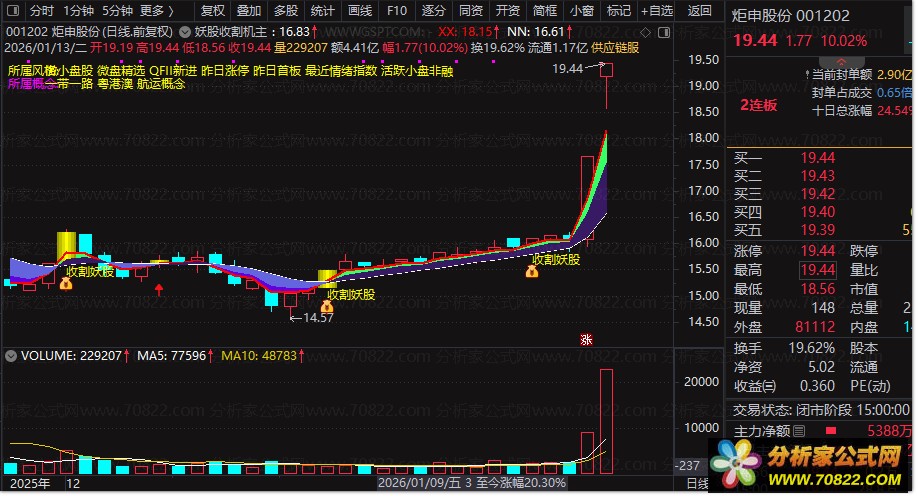Open the 多股 multi-stock view

[x=286, y=11]
